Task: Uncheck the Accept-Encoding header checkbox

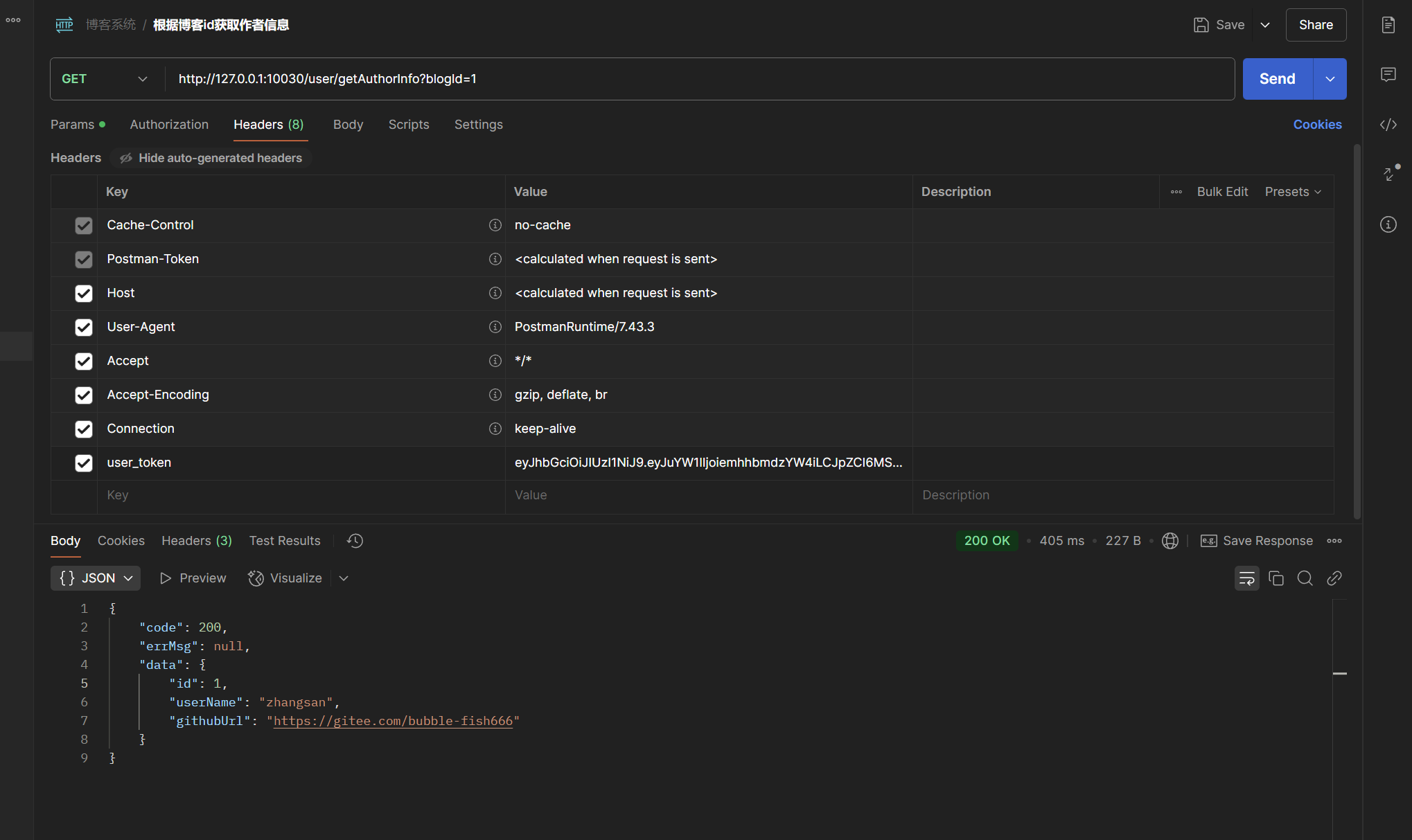Action: tap(84, 395)
